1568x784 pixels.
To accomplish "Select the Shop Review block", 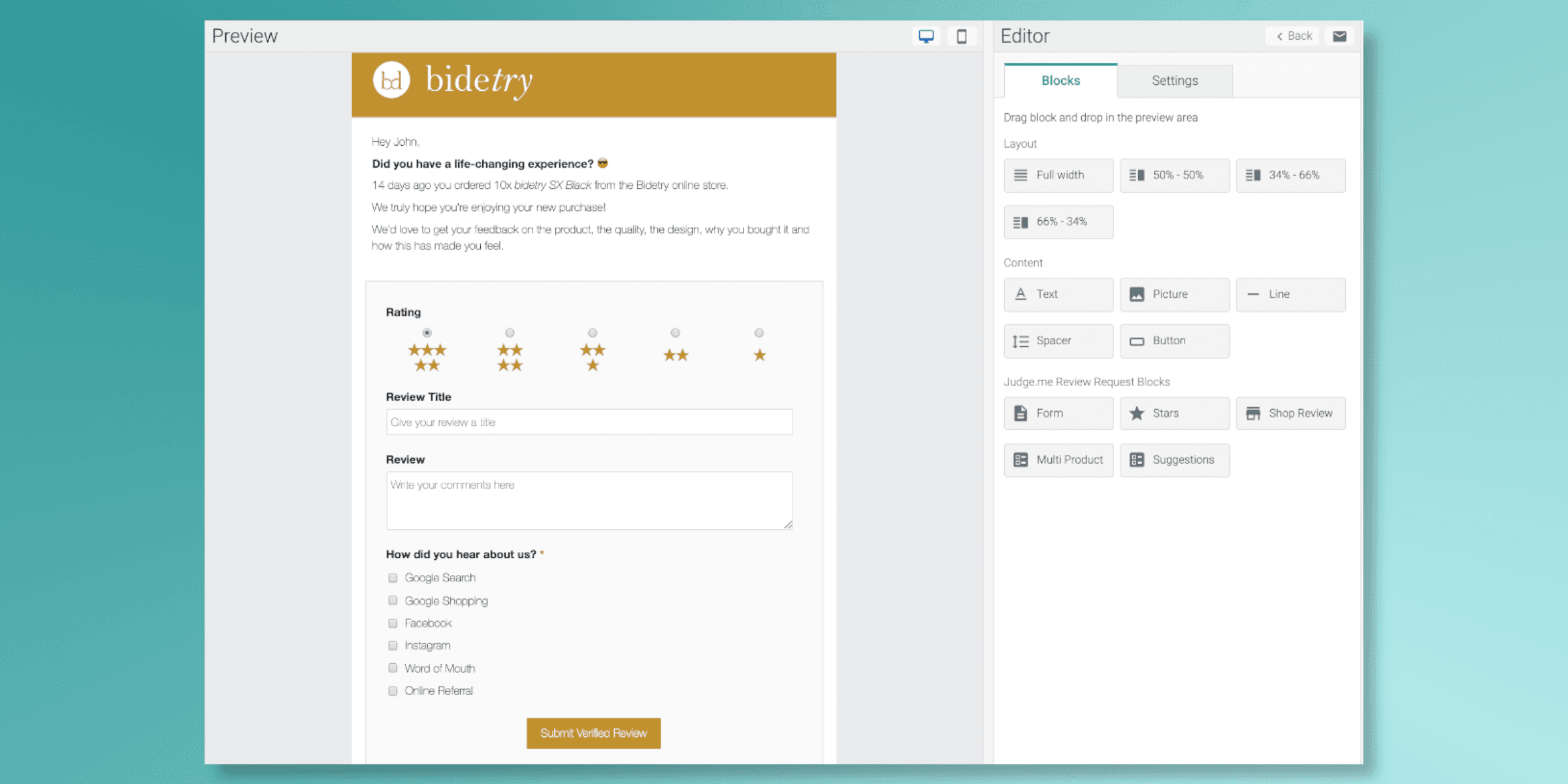I will coord(1290,414).
